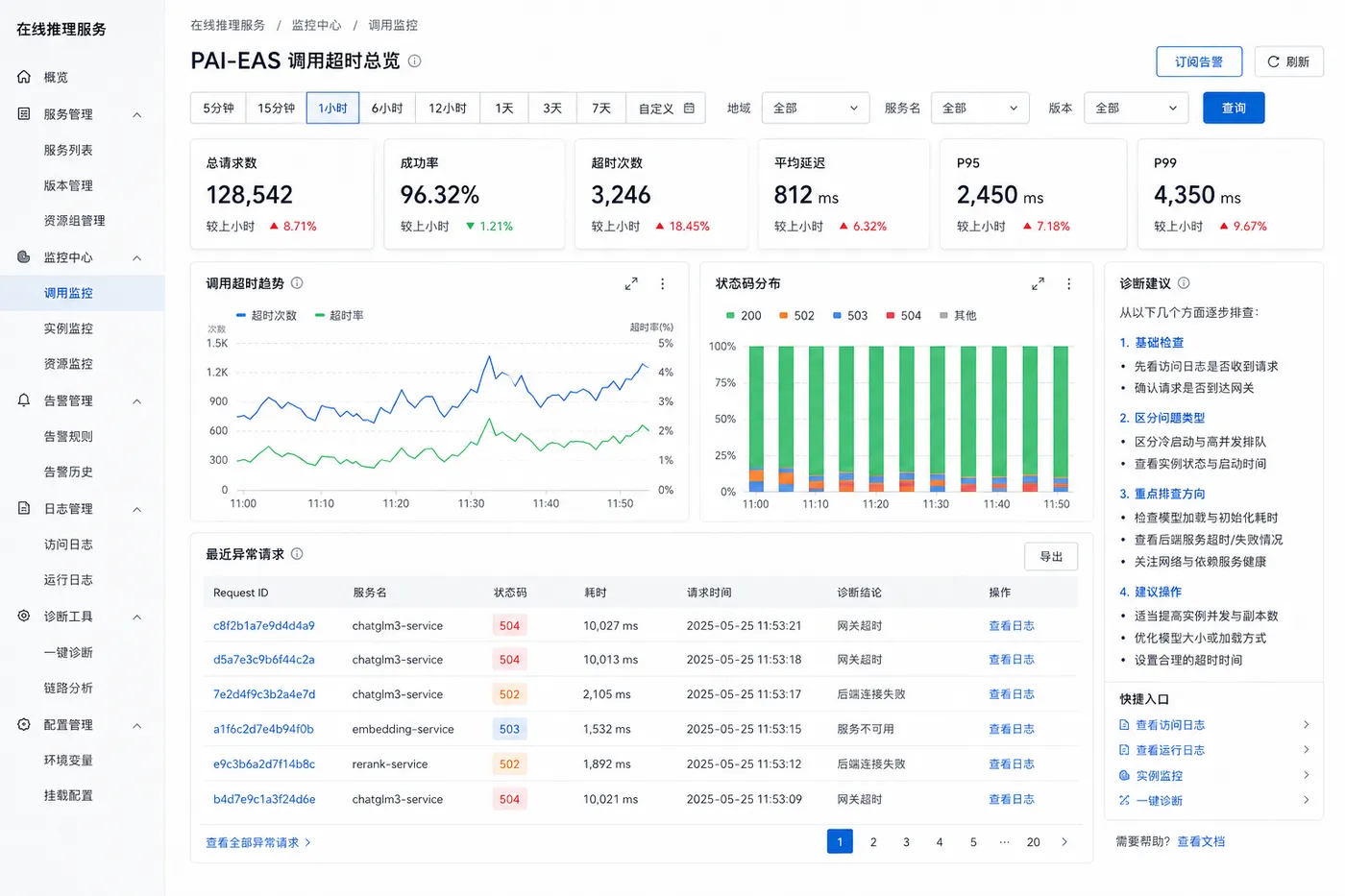Select the 6小时 time range tab
This screenshot has height=896, width=1345.
pos(387,109)
